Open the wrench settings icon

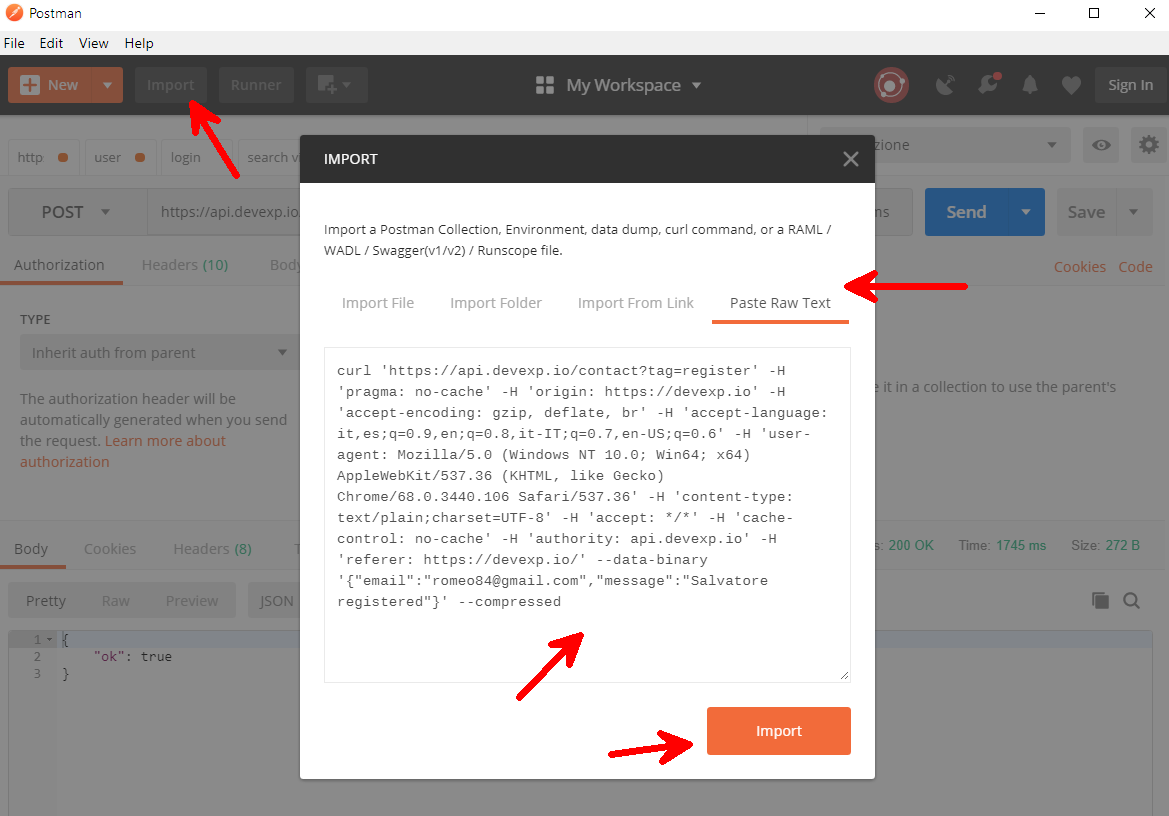pos(989,84)
